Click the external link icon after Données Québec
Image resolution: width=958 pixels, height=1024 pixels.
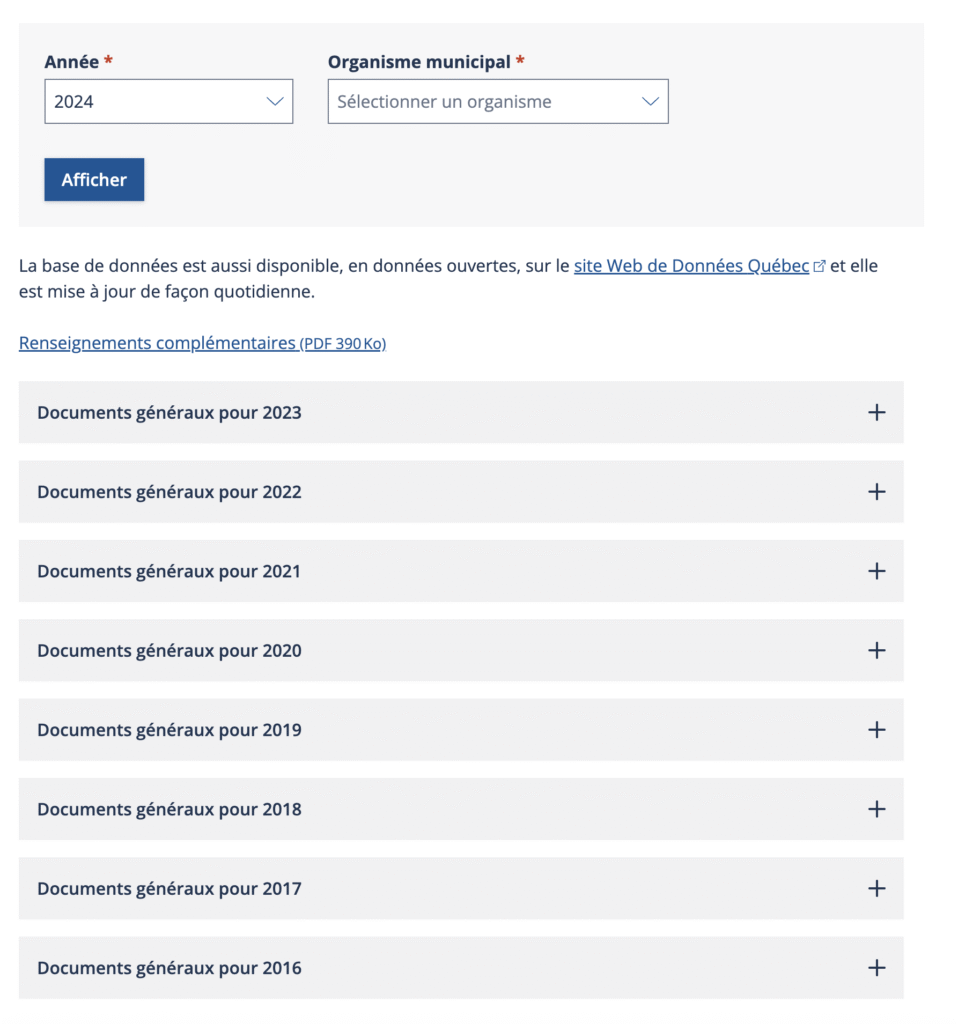pos(820,267)
